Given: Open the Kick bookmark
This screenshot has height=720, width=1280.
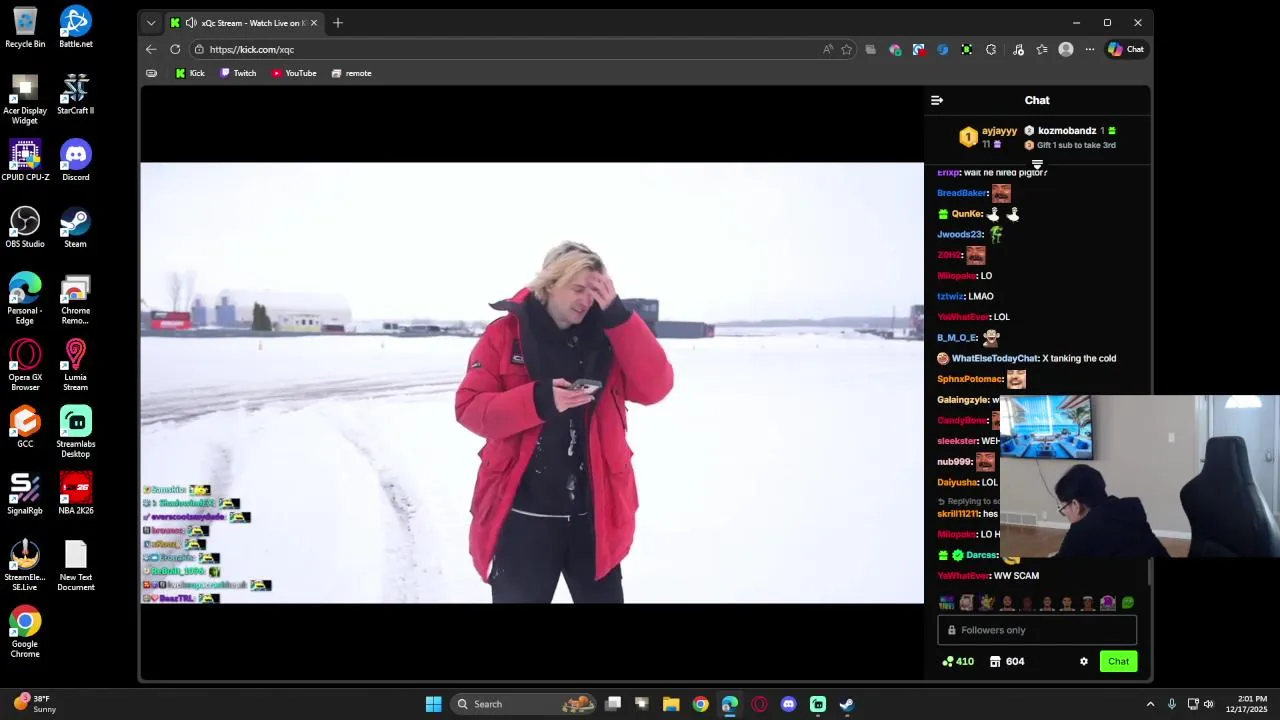Looking at the screenshot, I should coord(190,73).
